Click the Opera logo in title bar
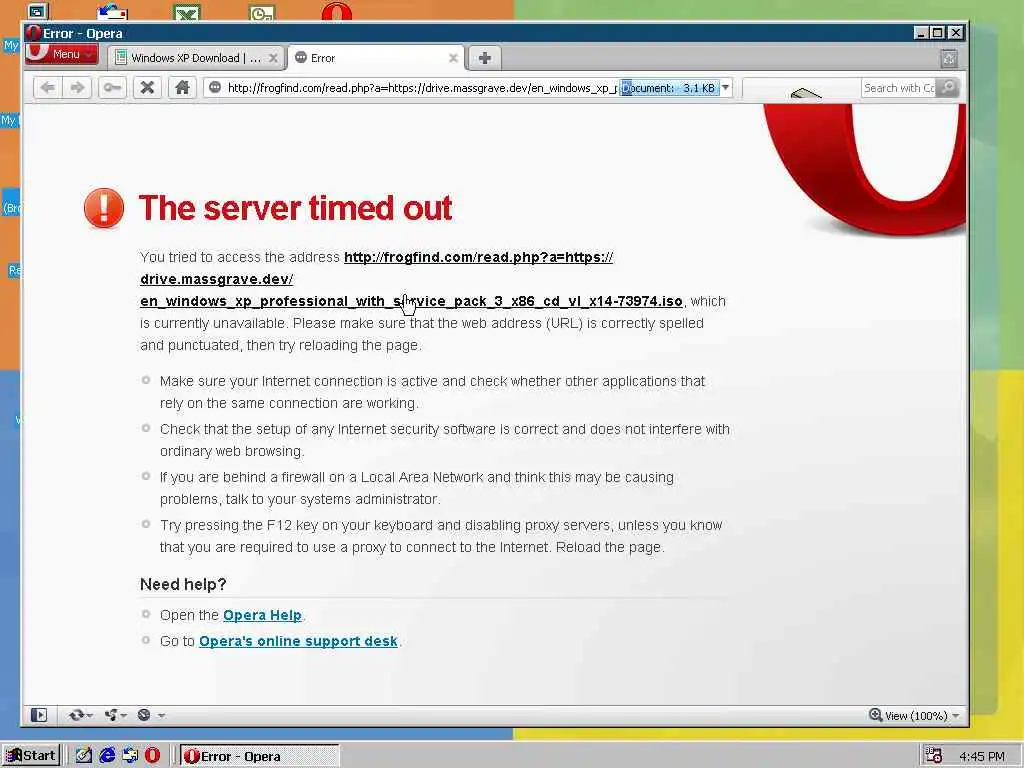The image size is (1024, 768). click(33, 33)
